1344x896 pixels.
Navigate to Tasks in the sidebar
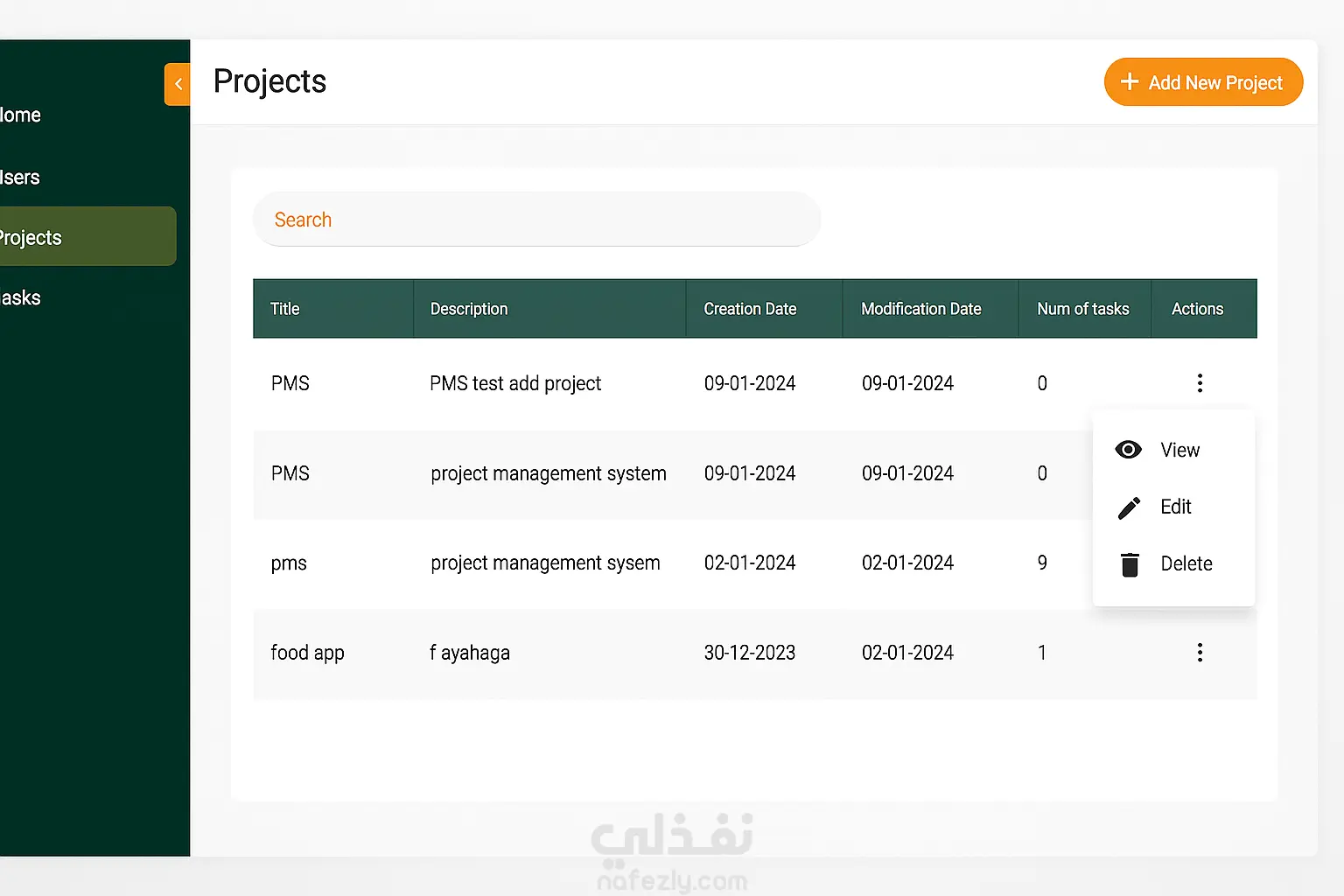coord(21,298)
